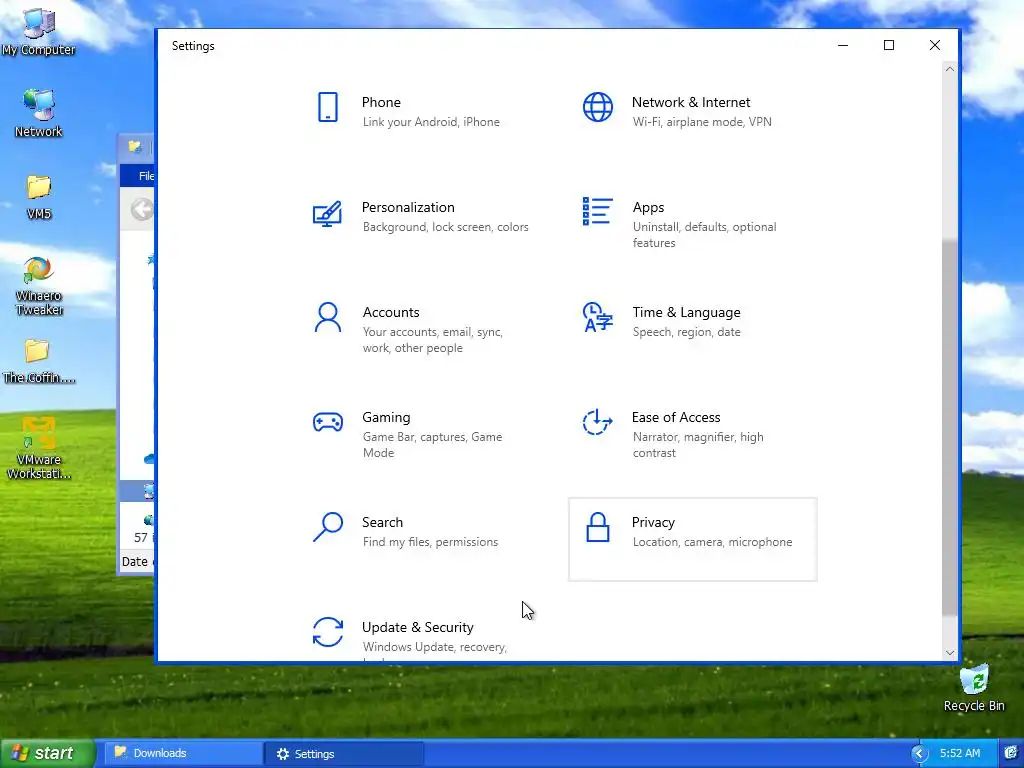
Task: Click 'Speech, region, date' description
Action: pyautogui.click(x=686, y=332)
